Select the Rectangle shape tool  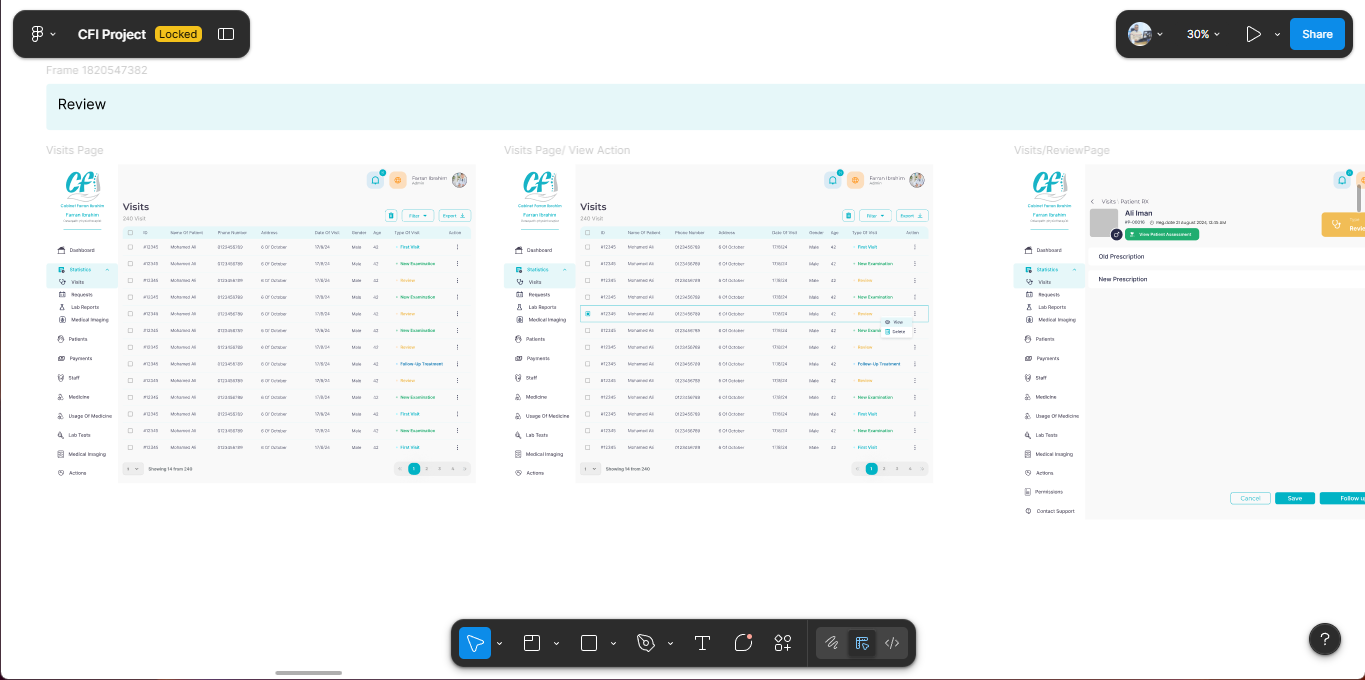[589, 643]
